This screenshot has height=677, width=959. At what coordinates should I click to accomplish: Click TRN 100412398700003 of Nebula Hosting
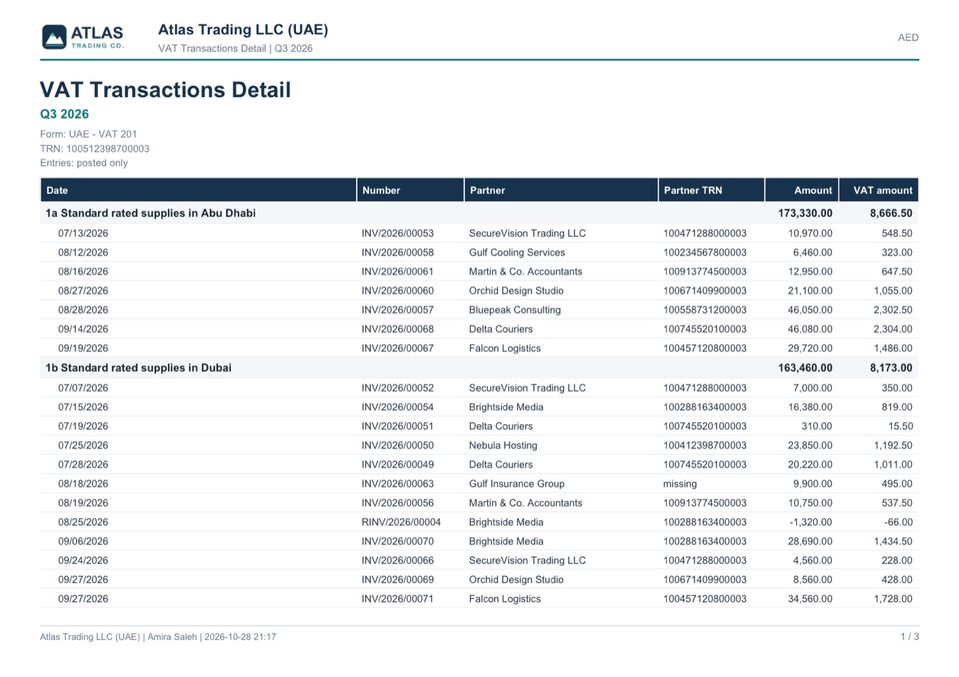pos(705,445)
